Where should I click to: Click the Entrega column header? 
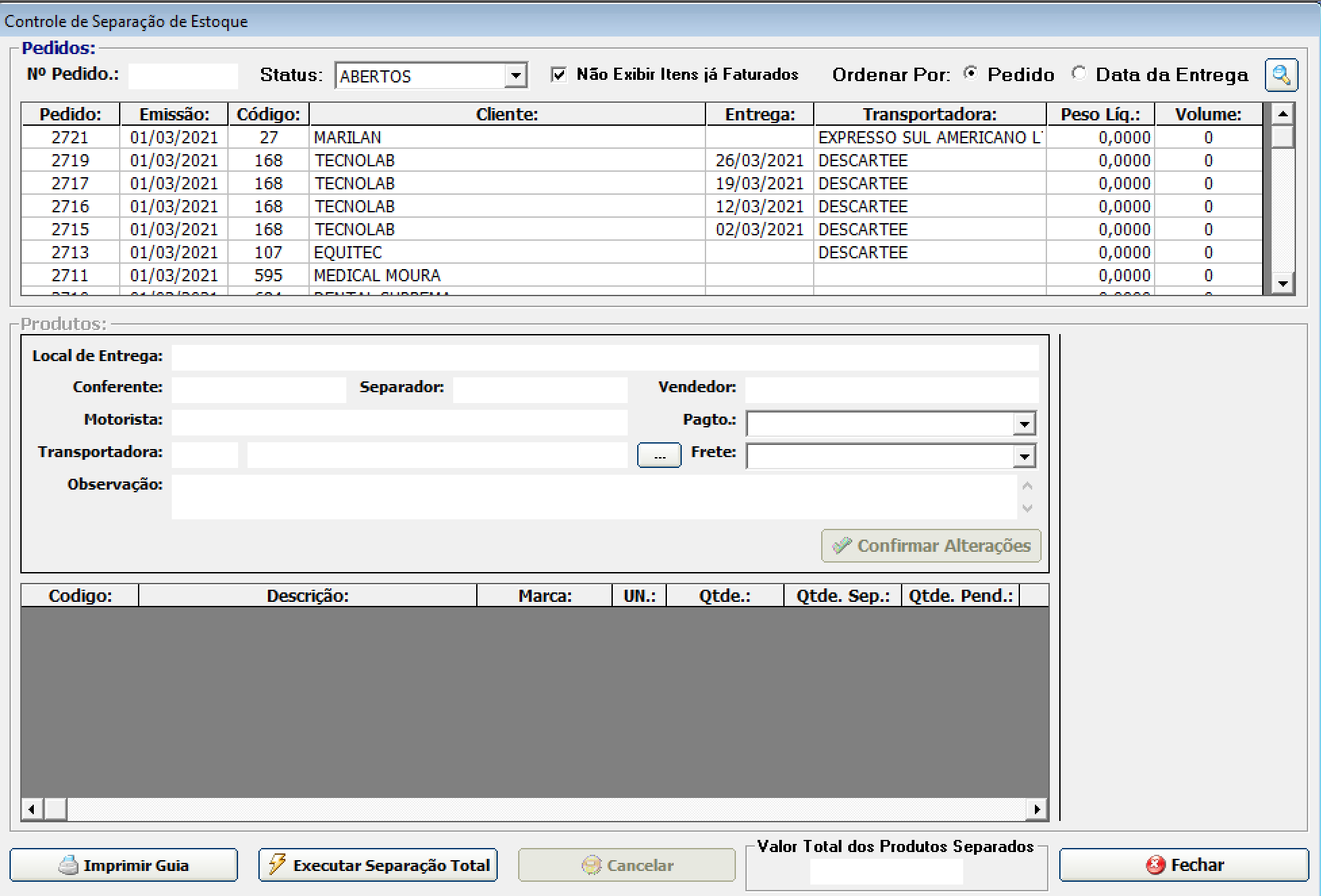pos(760,114)
